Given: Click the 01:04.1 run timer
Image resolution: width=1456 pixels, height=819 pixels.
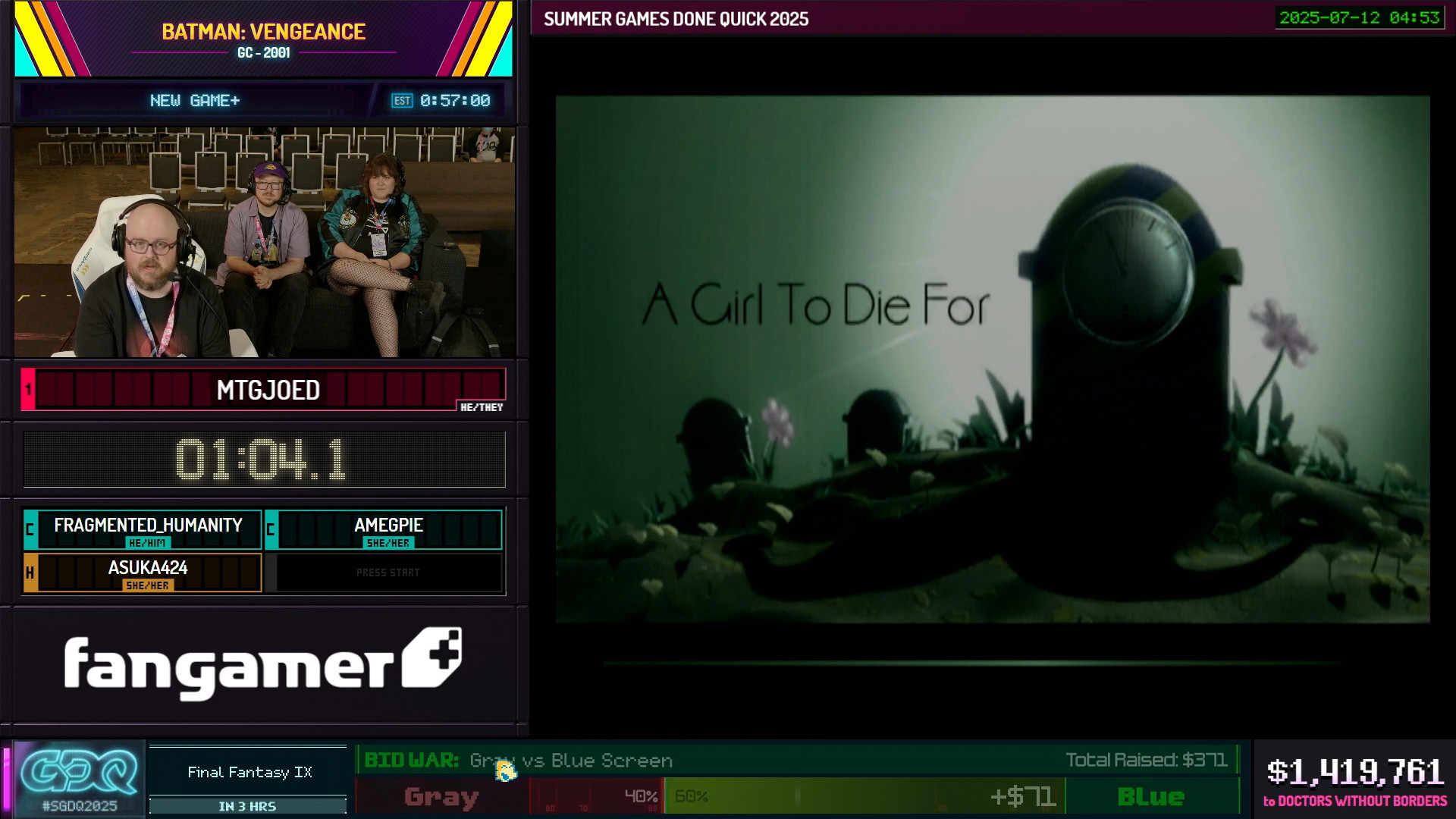Looking at the screenshot, I should tap(262, 460).
